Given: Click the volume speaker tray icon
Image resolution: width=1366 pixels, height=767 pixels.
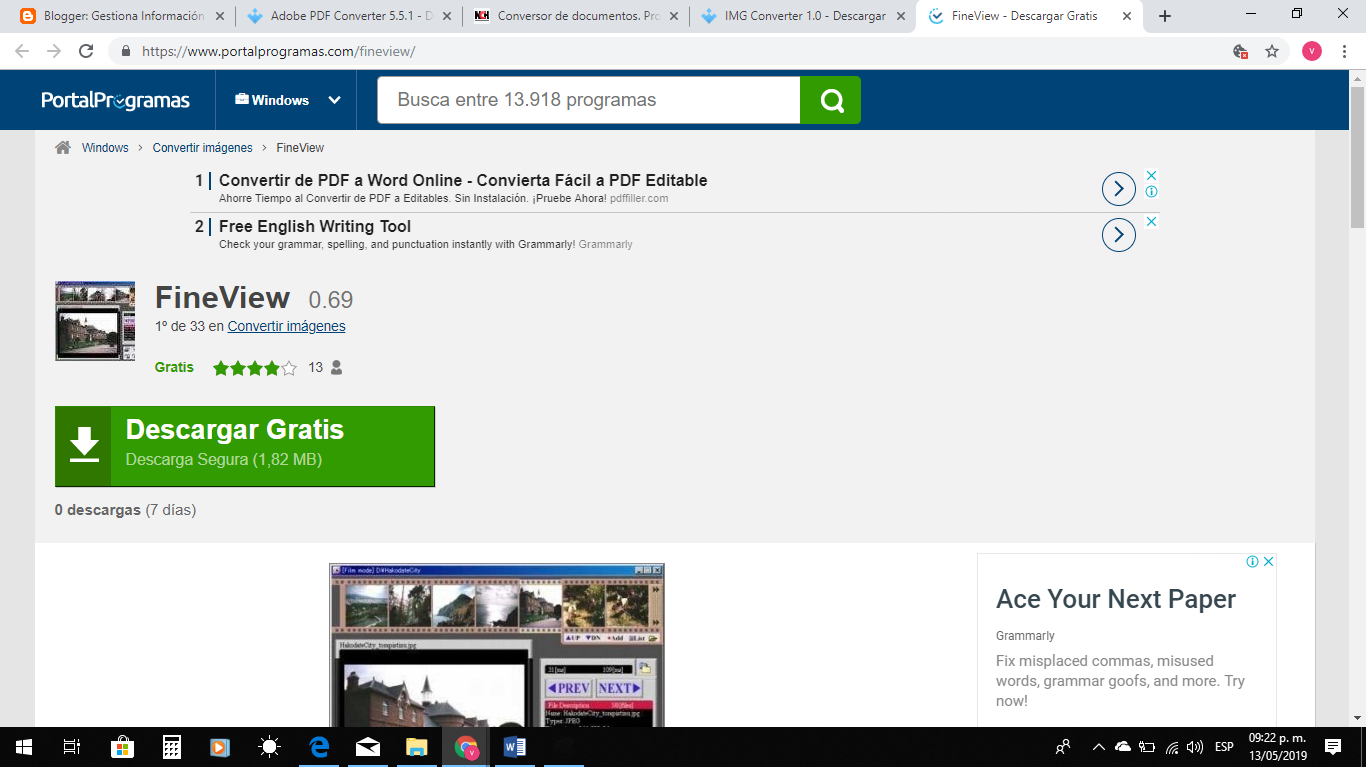Looking at the screenshot, I should pyautogui.click(x=1195, y=747).
